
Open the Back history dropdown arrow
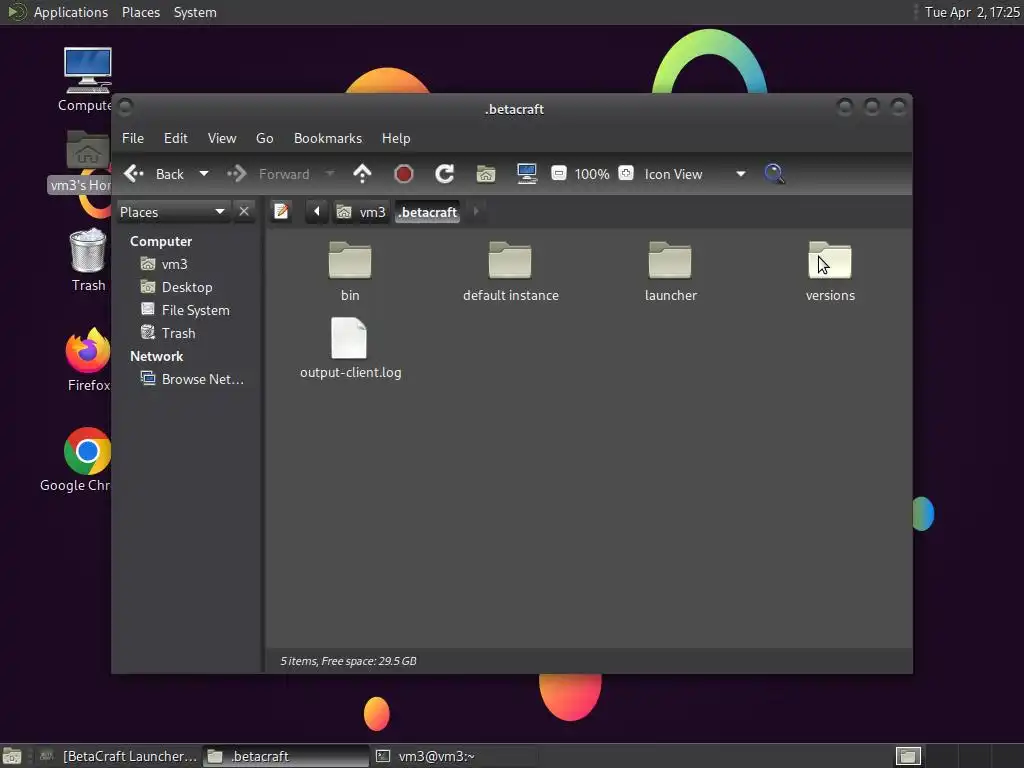(x=204, y=174)
